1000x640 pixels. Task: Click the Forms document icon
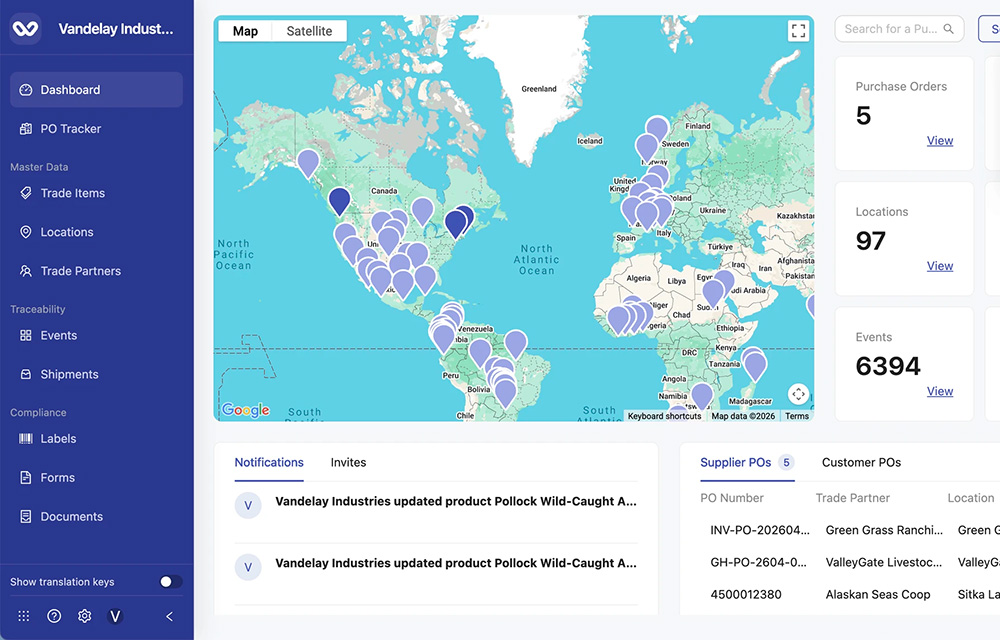[26, 477]
